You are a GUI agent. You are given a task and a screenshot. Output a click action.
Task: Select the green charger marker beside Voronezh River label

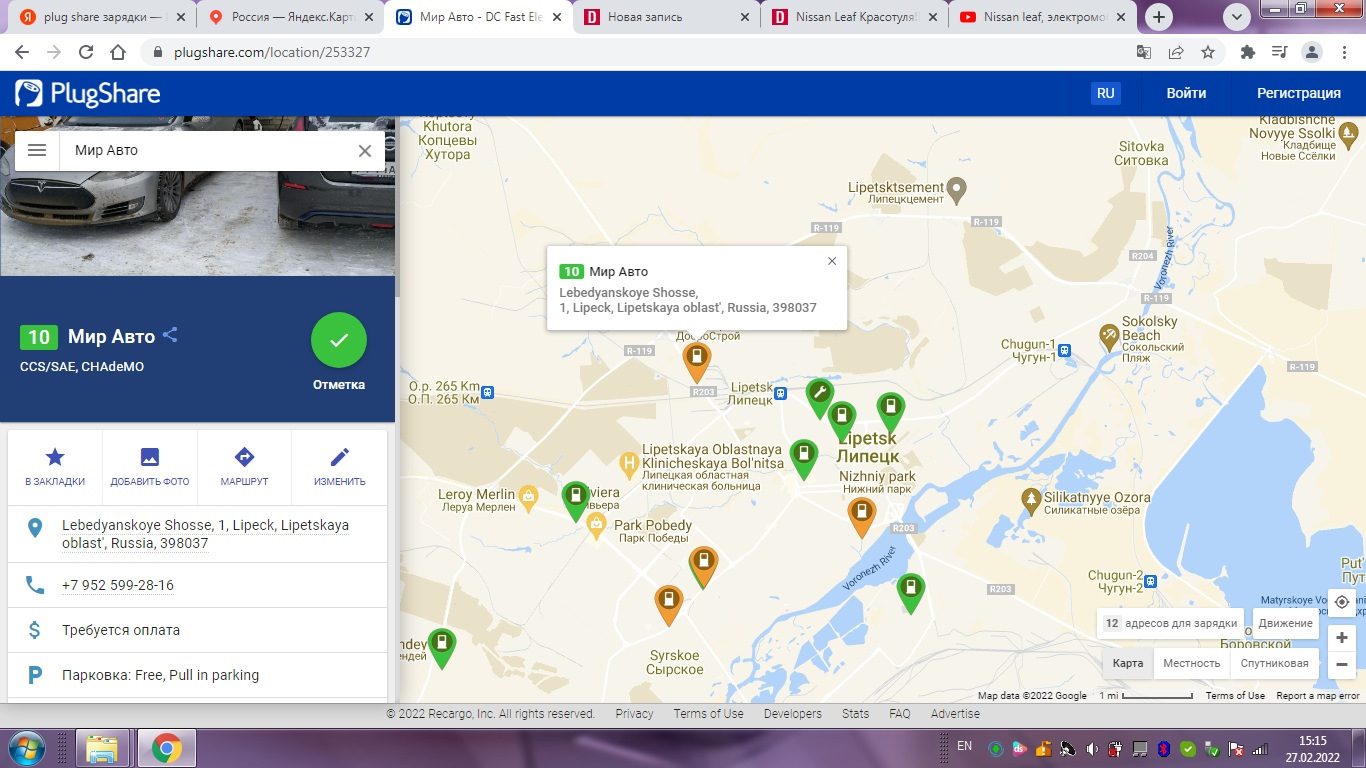tap(909, 592)
